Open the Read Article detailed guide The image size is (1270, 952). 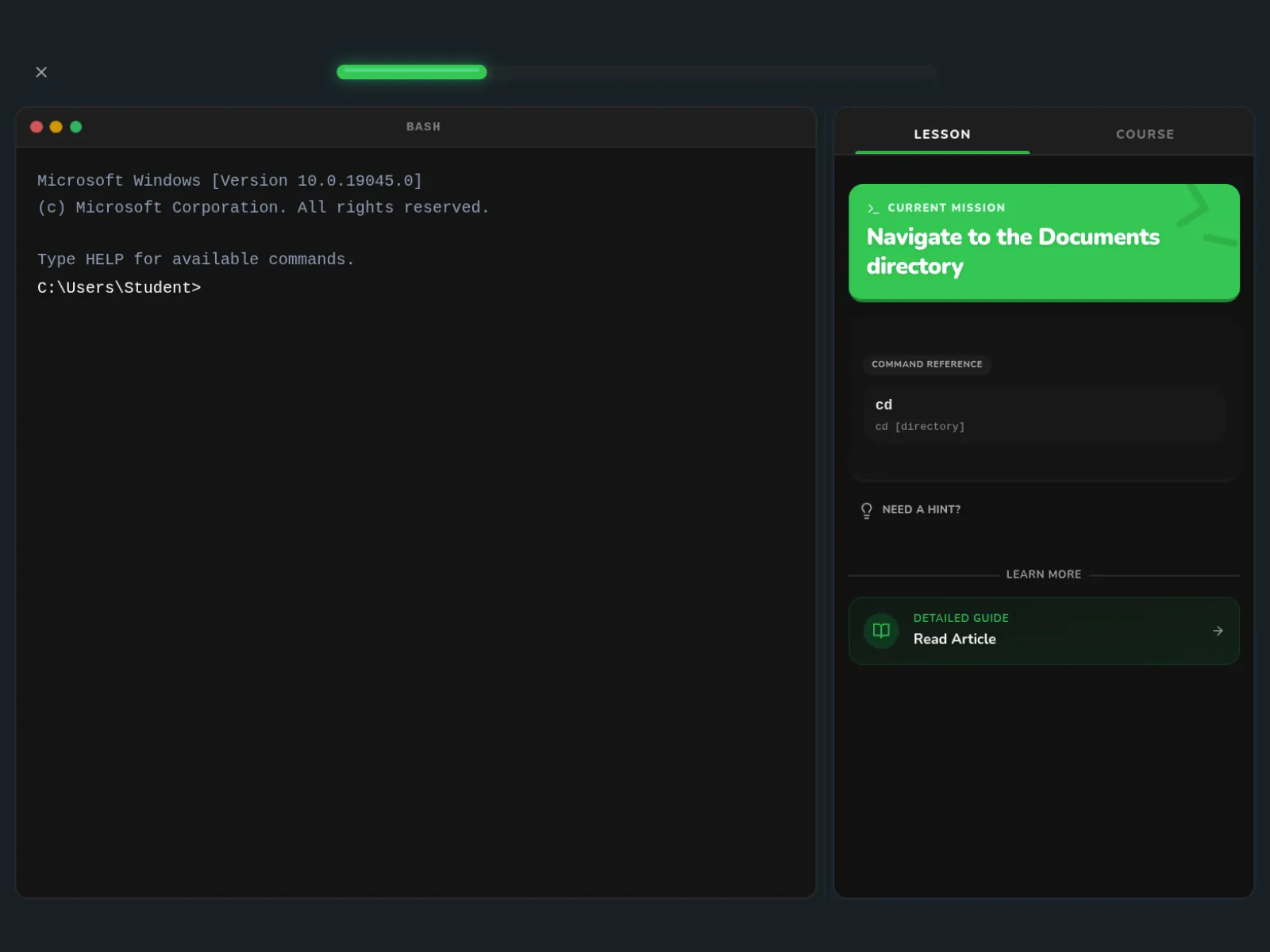pyautogui.click(x=1044, y=631)
